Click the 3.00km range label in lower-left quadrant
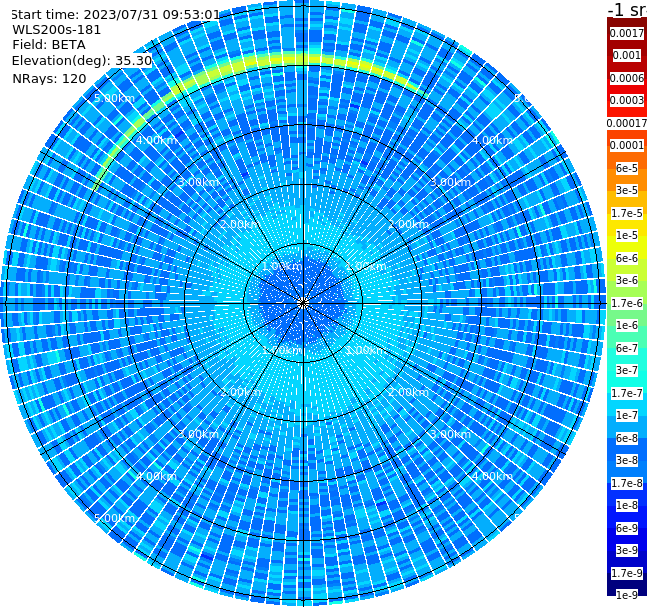The height and width of the screenshot is (607, 647). tap(198, 434)
